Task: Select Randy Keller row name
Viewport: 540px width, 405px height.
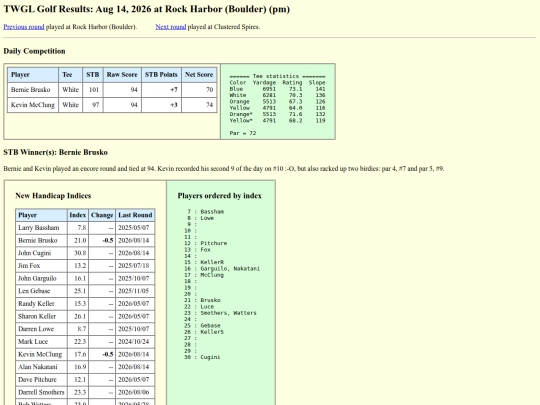Action: tap(37, 304)
